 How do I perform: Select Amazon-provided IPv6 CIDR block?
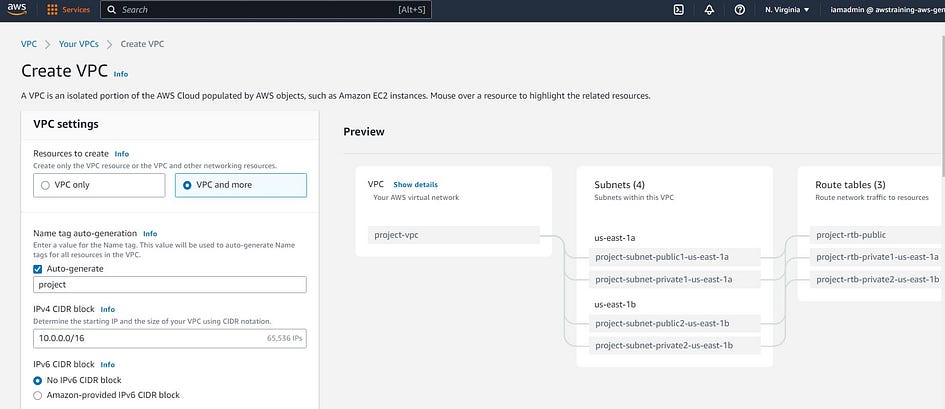(x=38, y=395)
